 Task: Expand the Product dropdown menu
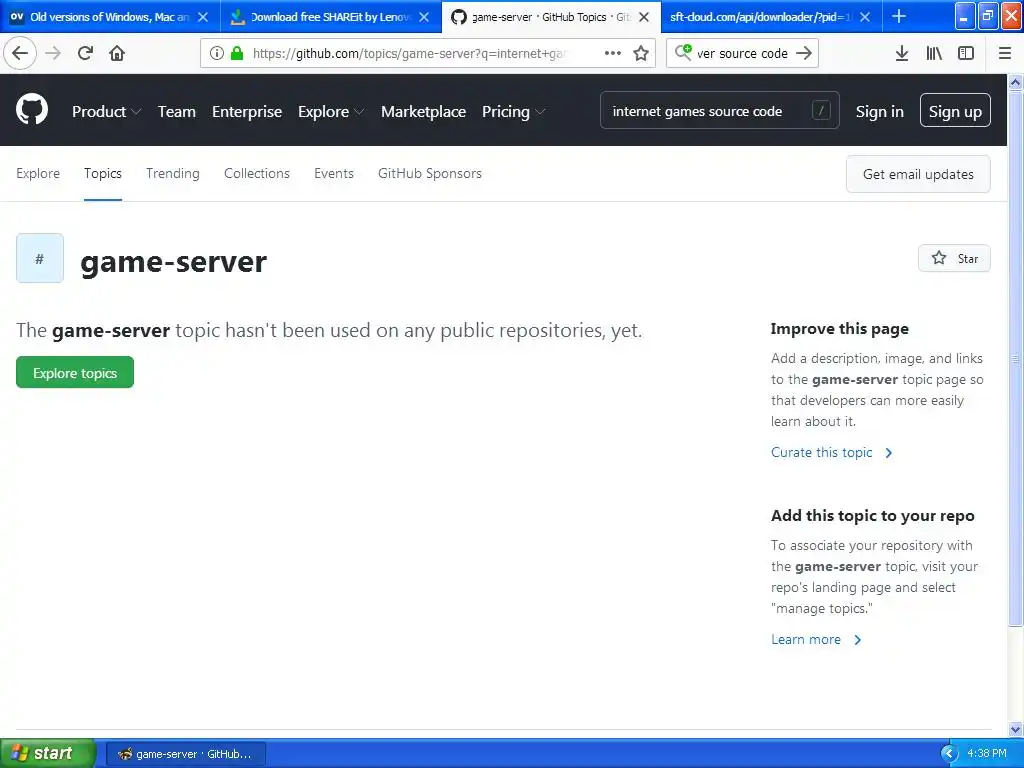click(x=106, y=112)
